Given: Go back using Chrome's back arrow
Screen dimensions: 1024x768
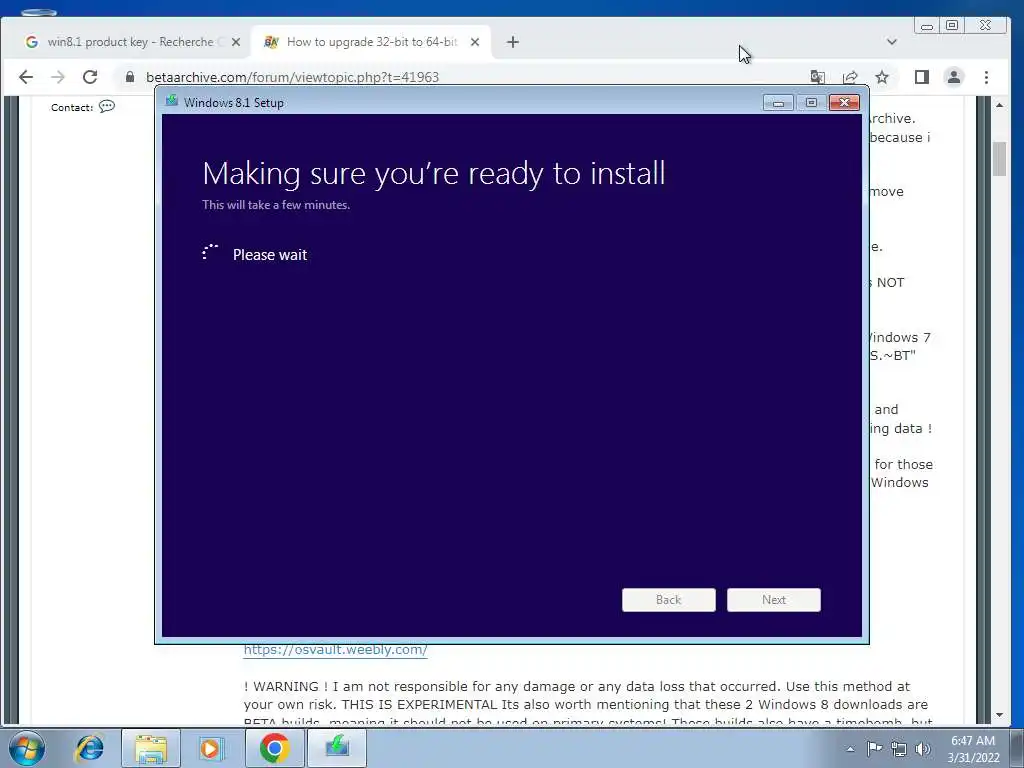Looking at the screenshot, I should click(25, 77).
